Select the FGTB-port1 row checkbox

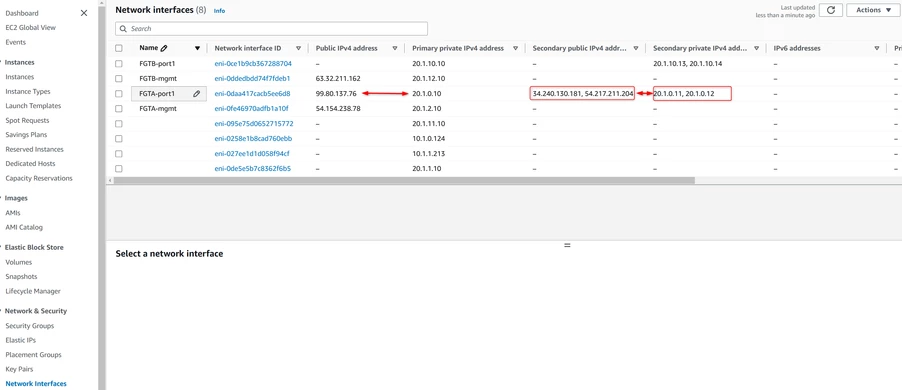[x=119, y=63]
